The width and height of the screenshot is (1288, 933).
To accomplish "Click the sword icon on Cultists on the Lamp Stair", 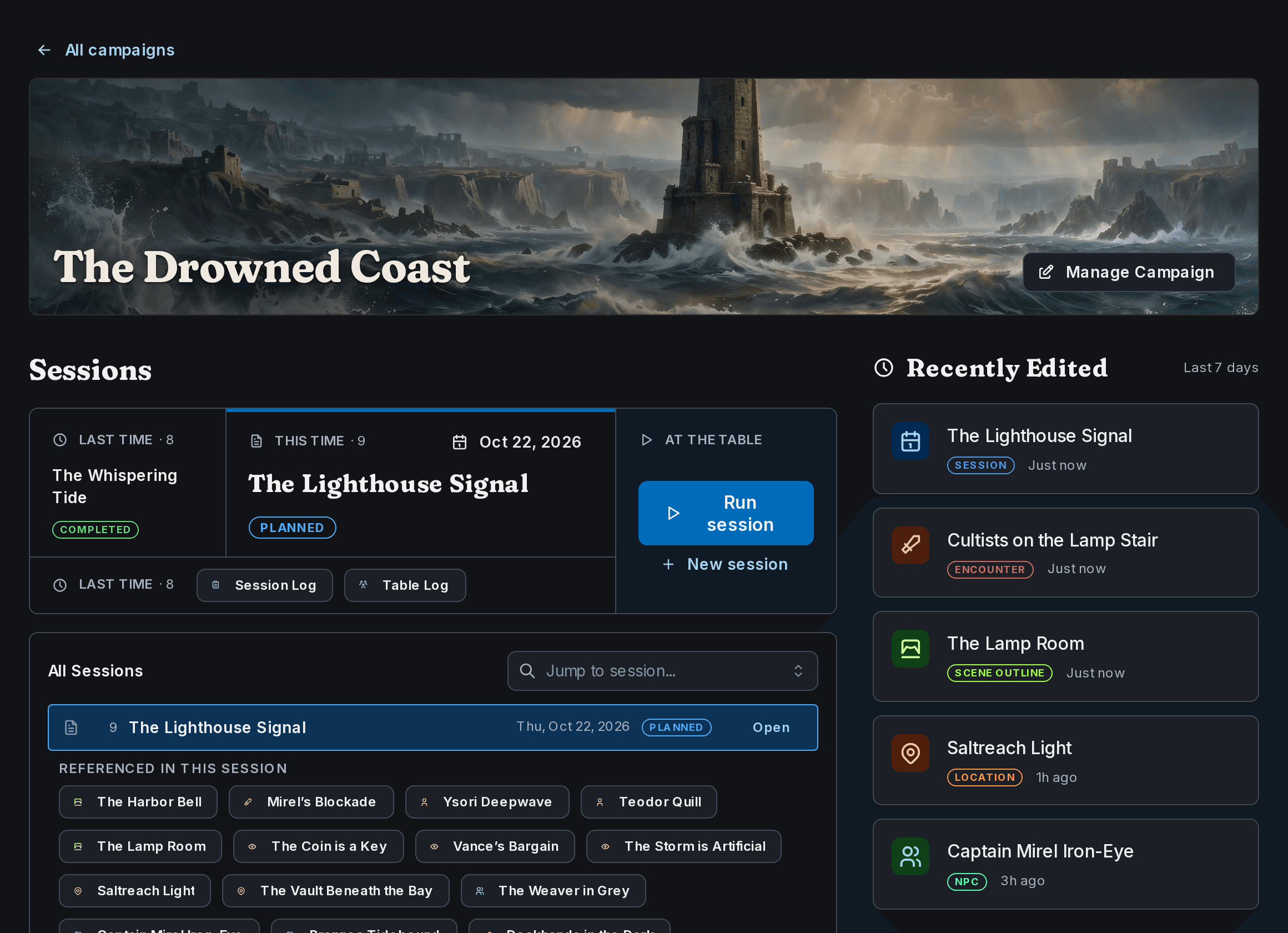I will pos(910,545).
